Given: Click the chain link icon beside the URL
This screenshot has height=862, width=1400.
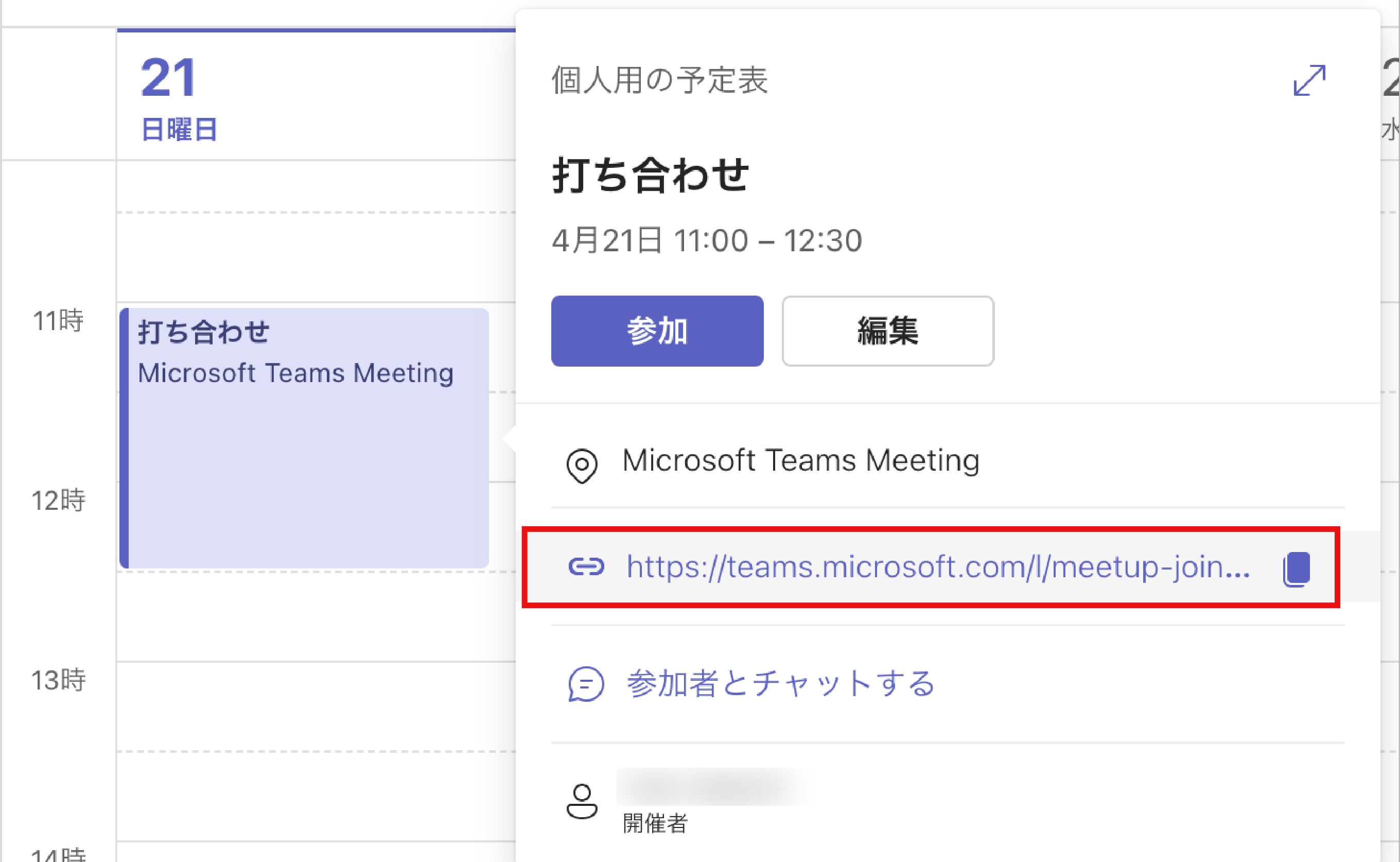Looking at the screenshot, I should pos(586,566).
